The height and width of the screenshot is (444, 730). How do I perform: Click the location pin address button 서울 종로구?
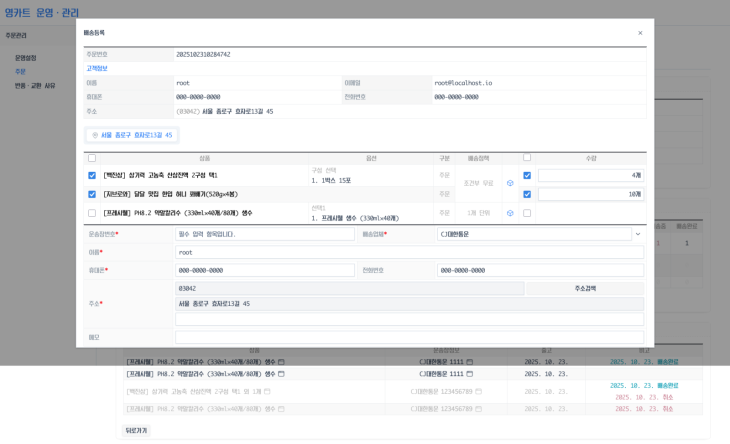(131, 135)
